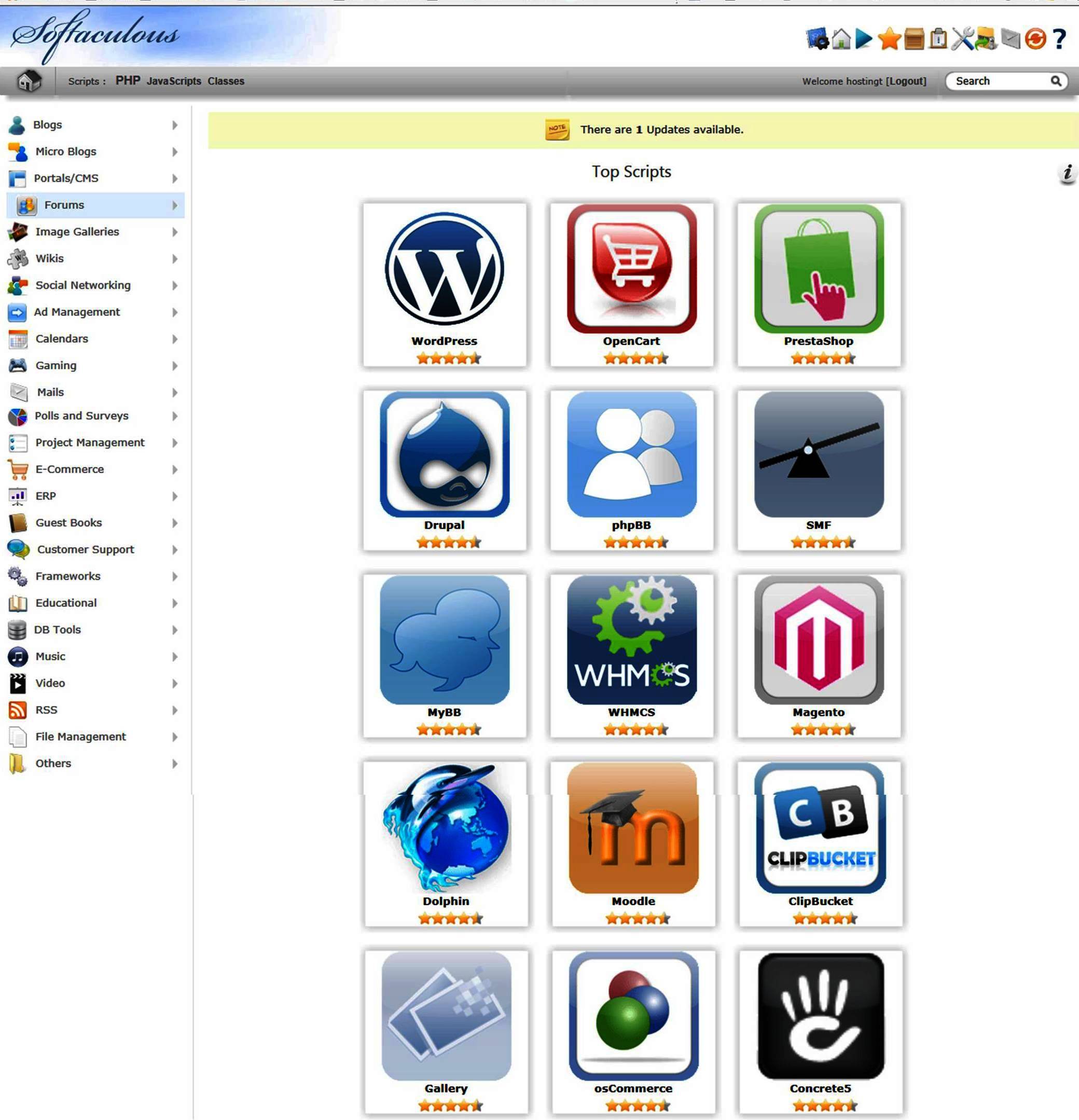Viewport: 1079px width, 1120px height.
Task: Click the Concrete5 name link
Action: coord(820,1088)
